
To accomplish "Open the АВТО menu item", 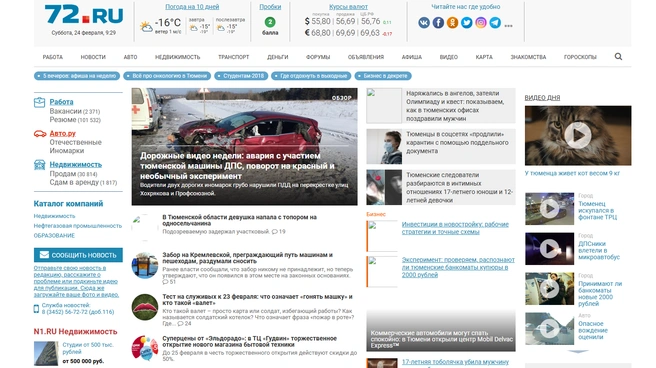I will tap(130, 57).
